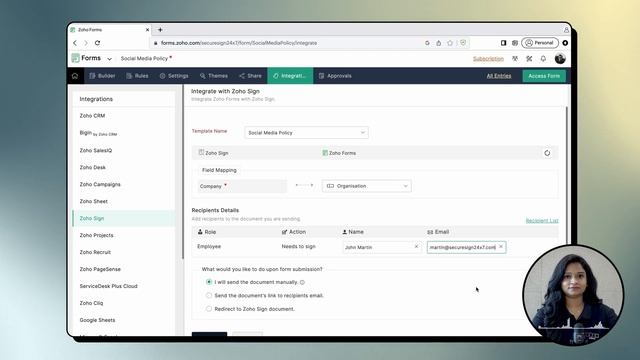Show info for manual send option

point(302,282)
